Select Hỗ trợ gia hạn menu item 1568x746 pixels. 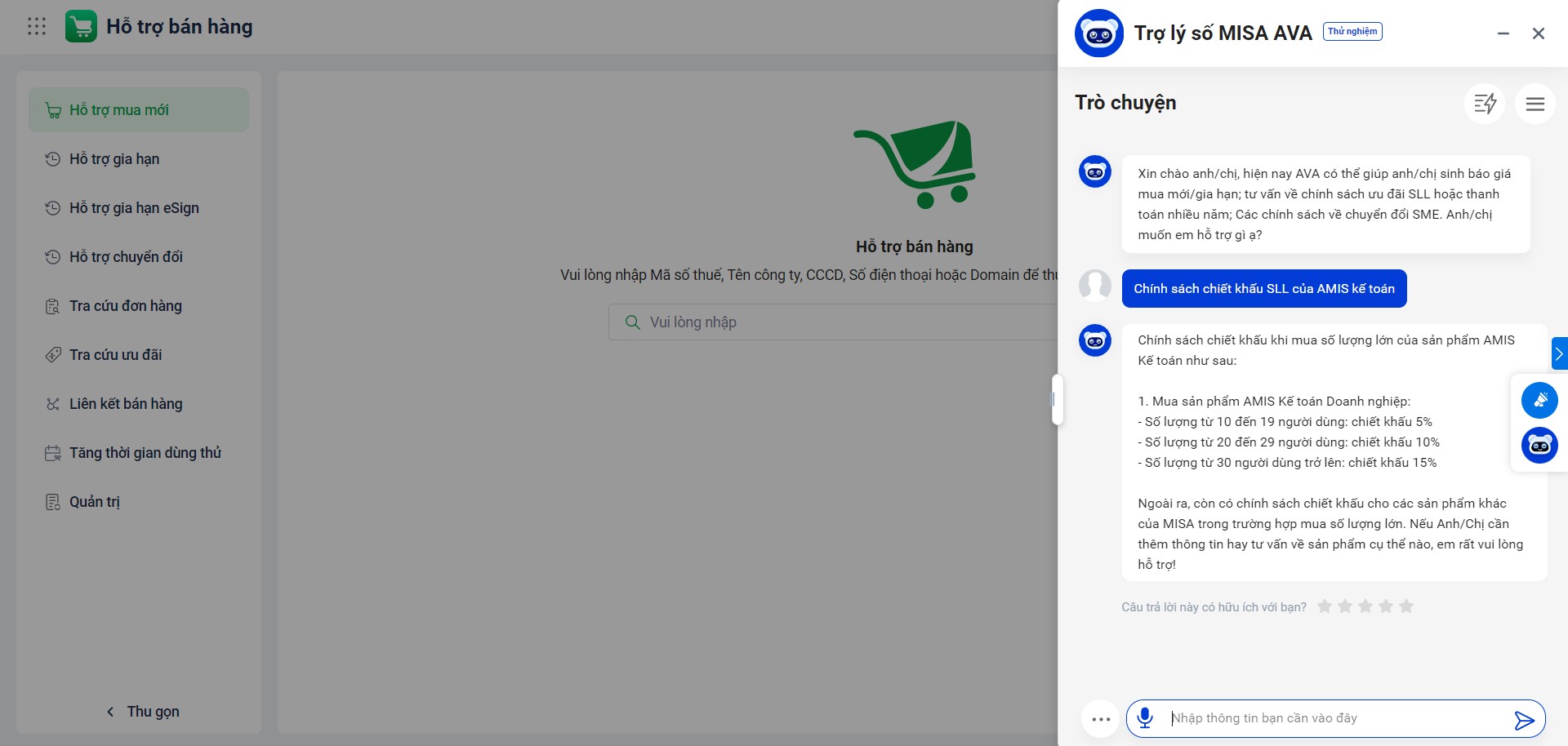pos(114,159)
